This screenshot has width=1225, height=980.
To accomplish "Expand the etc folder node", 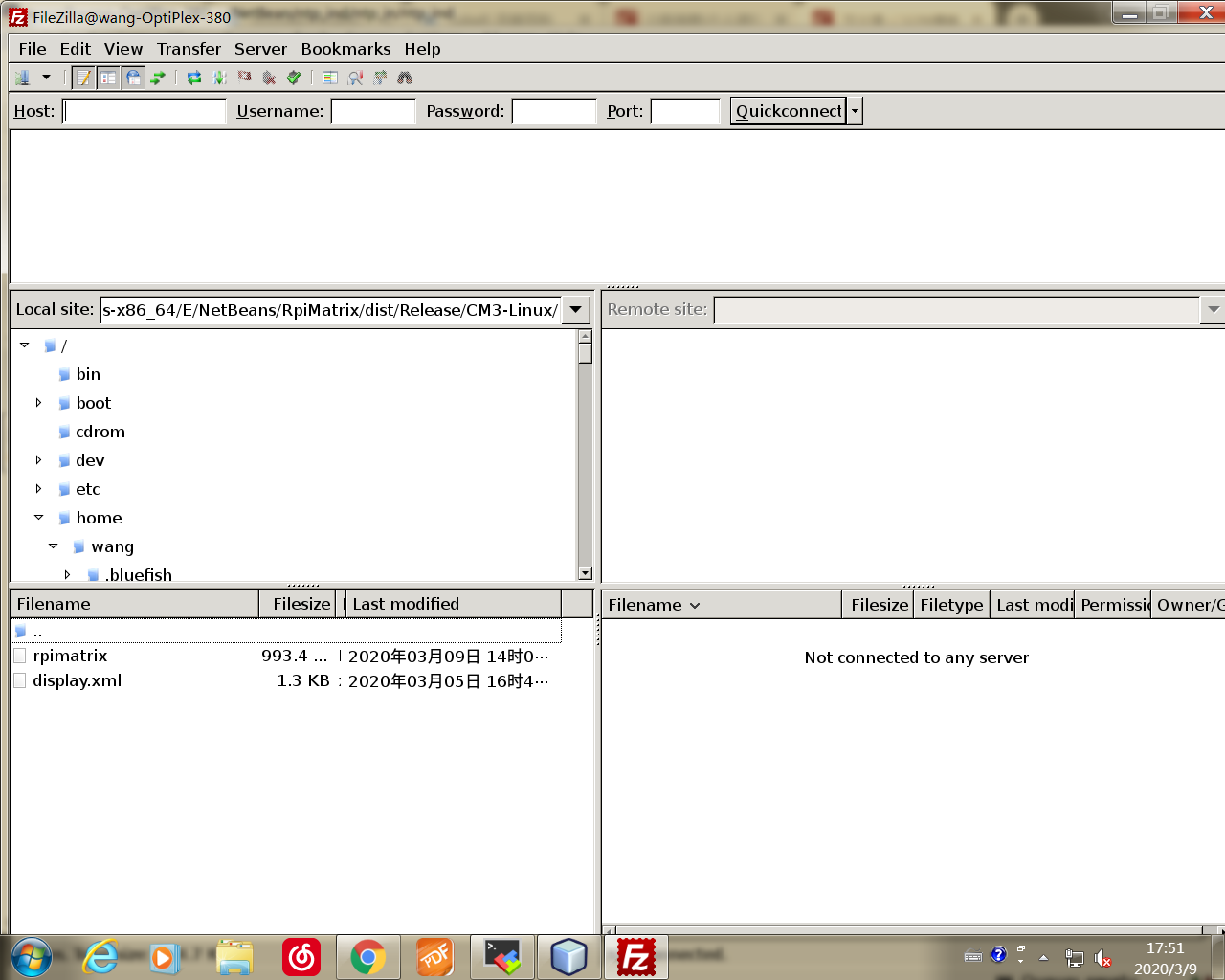I will (38, 489).
